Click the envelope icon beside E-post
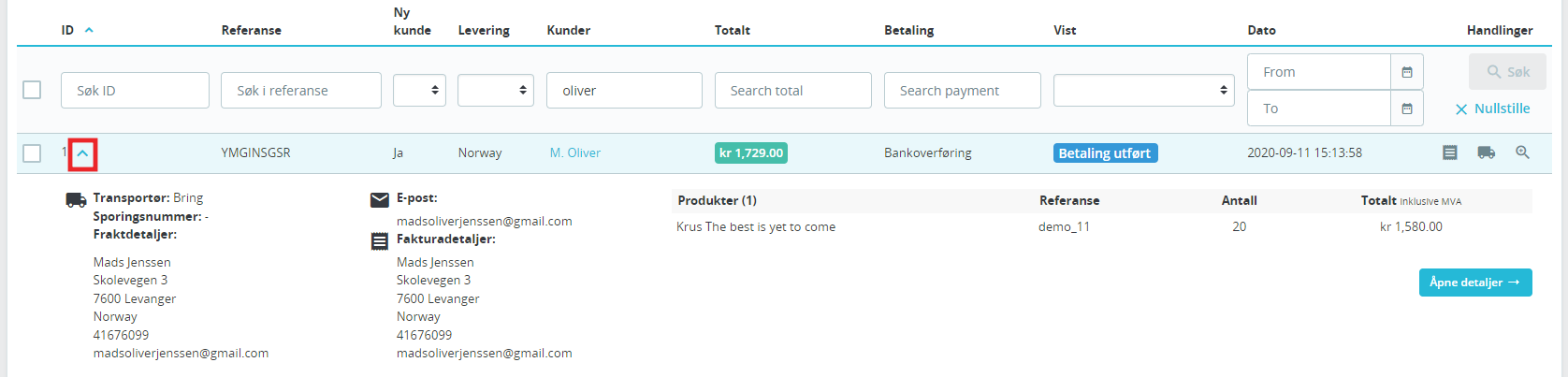1568x377 pixels. [379, 199]
